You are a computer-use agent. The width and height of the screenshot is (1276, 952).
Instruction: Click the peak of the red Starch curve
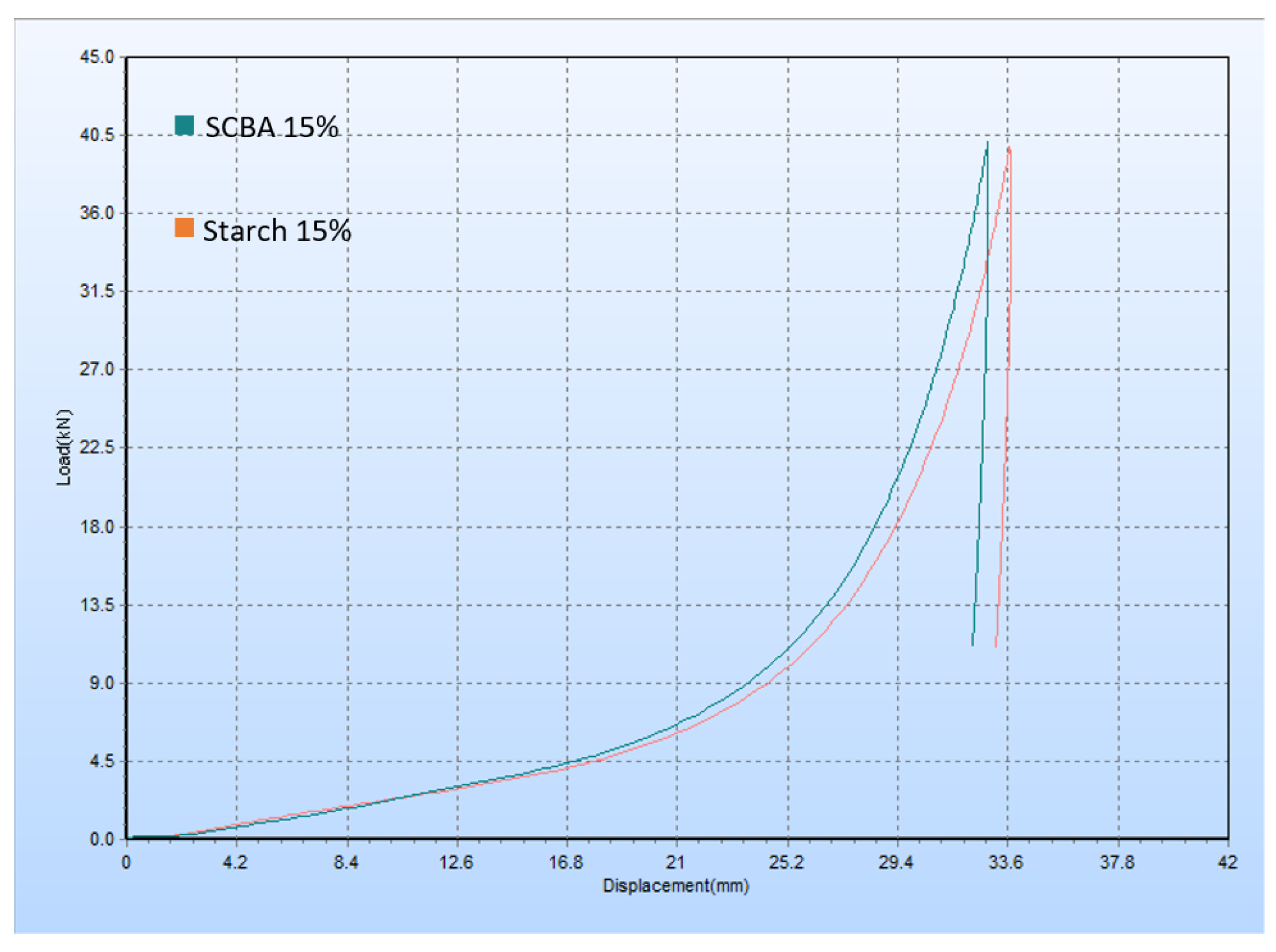[1009, 148]
